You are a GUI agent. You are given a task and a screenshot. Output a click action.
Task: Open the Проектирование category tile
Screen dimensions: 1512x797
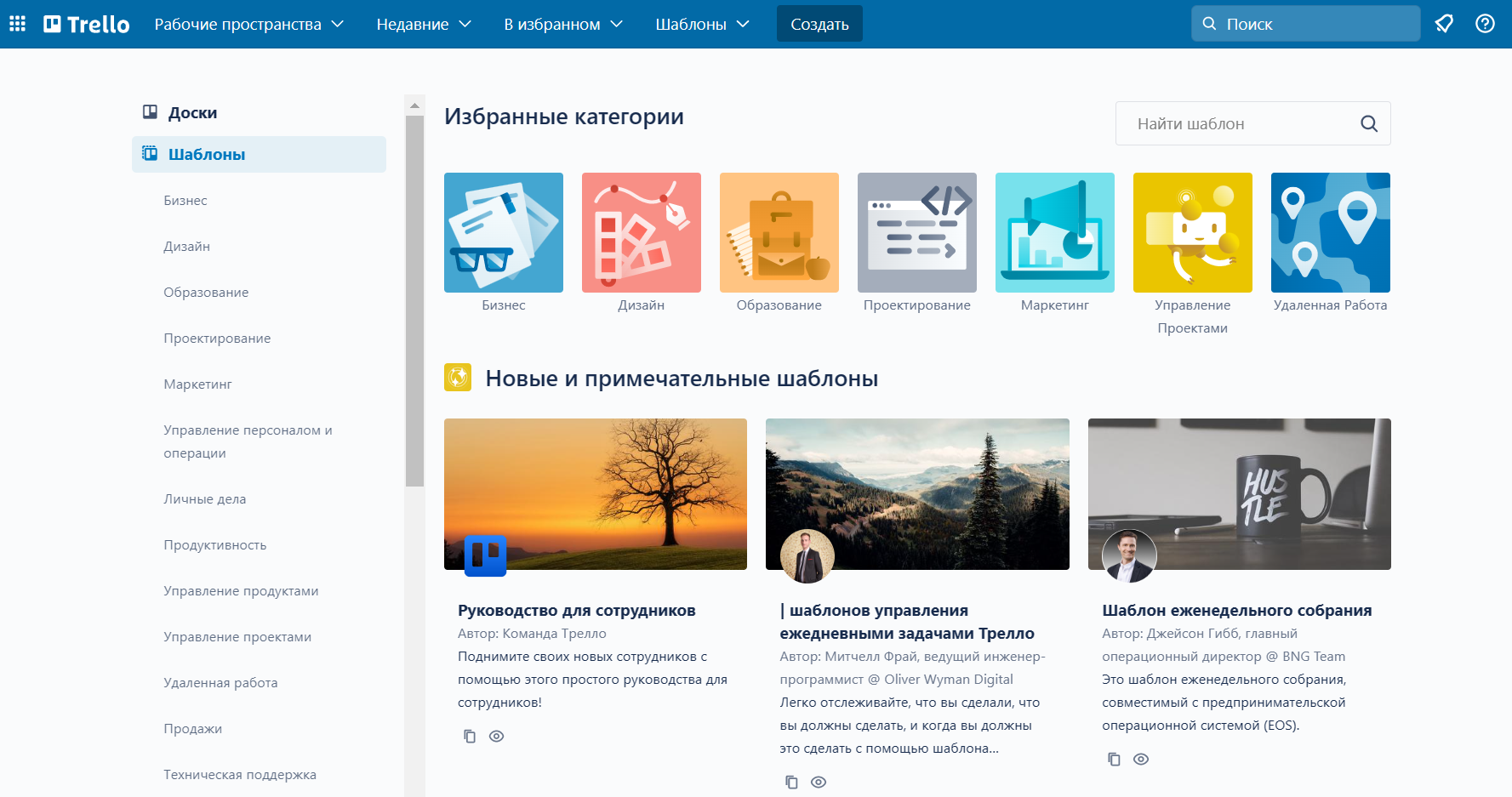pos(917,232)
